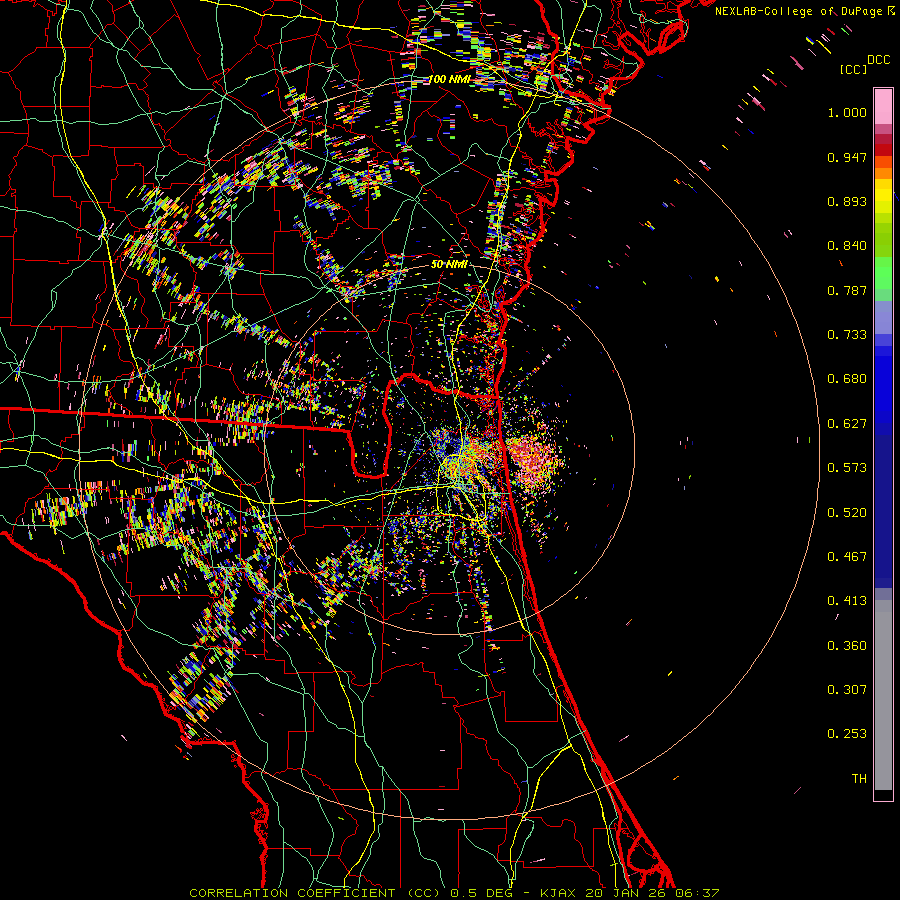Select the 1.000 value on the scale
The image size is (900, 900).
click(847, 112)
